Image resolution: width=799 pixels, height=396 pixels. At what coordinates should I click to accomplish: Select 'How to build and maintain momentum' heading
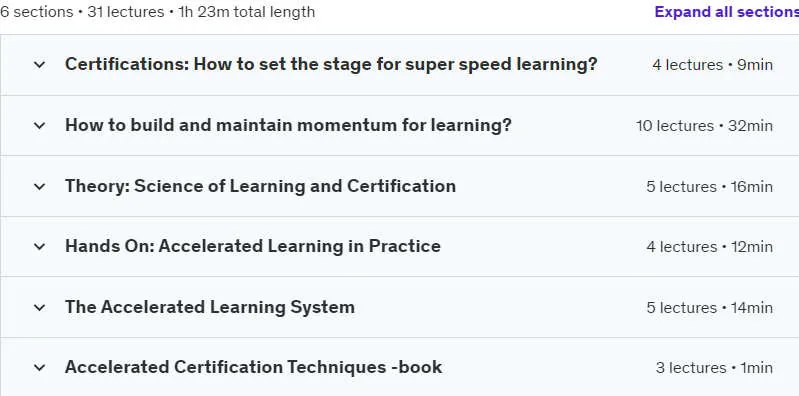pos(288,125)
